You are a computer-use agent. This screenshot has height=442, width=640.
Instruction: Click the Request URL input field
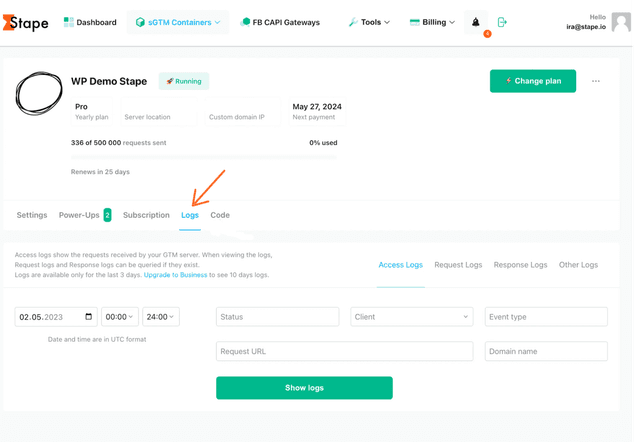(x=344, y=351)
